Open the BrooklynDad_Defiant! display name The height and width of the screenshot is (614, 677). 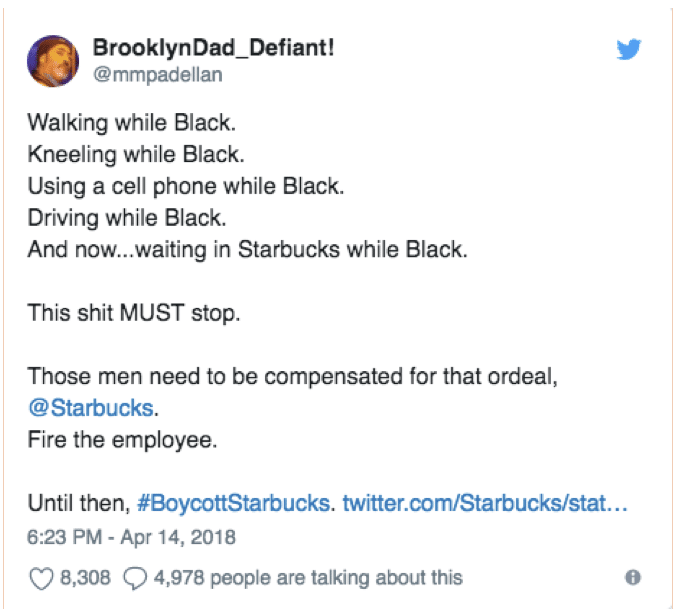(214, 47)
